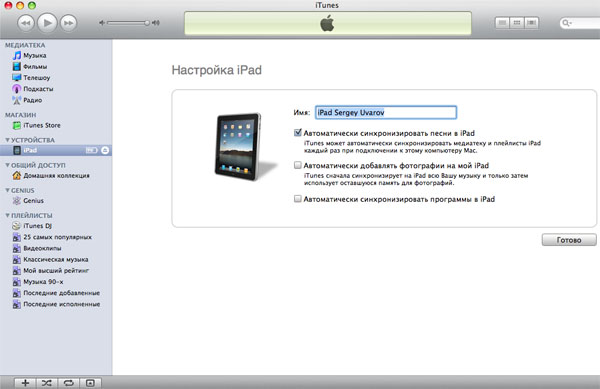The image size is (600, 389).
Task: Close the iTunes window
Action: pyautogui.click(x=8, y=5)
